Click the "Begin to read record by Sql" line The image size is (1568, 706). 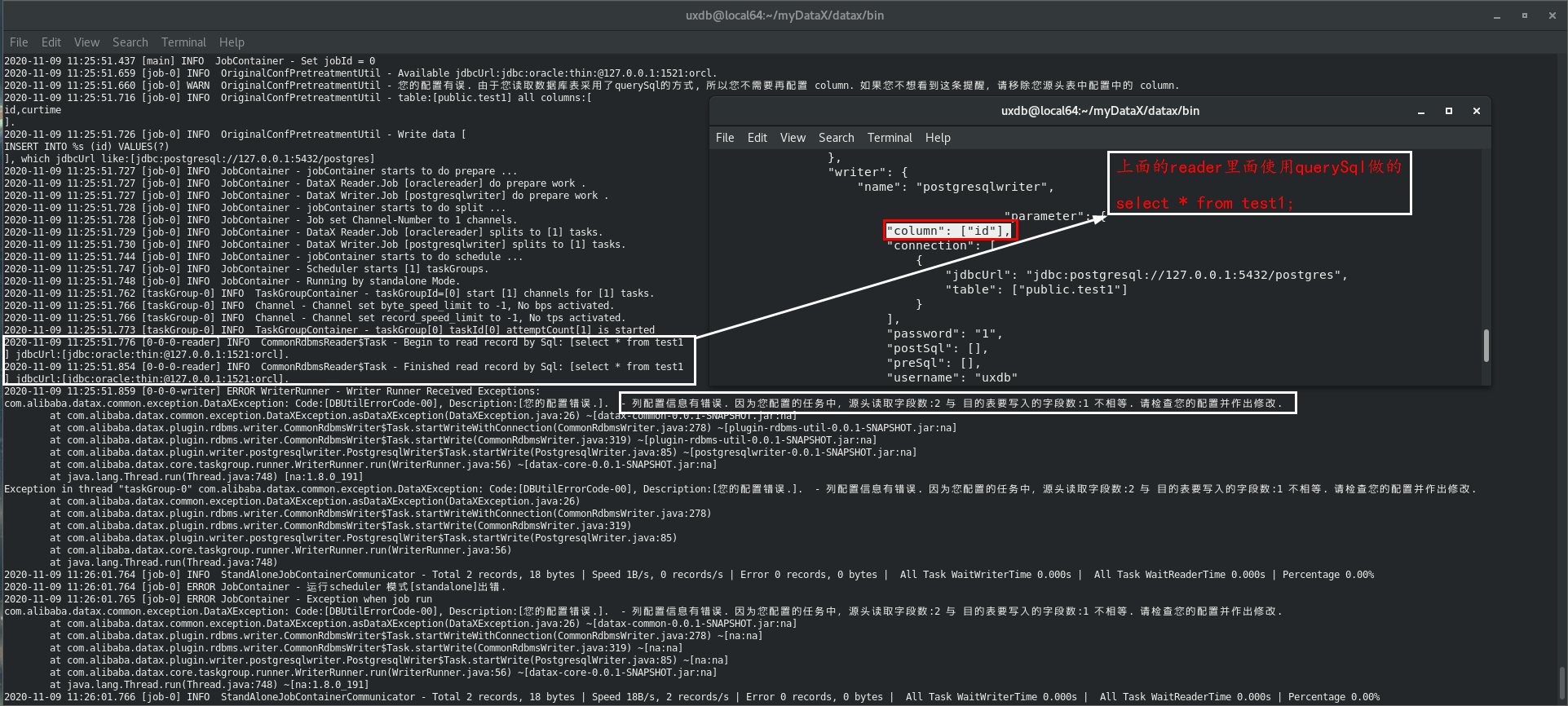(x=344, y=342)
